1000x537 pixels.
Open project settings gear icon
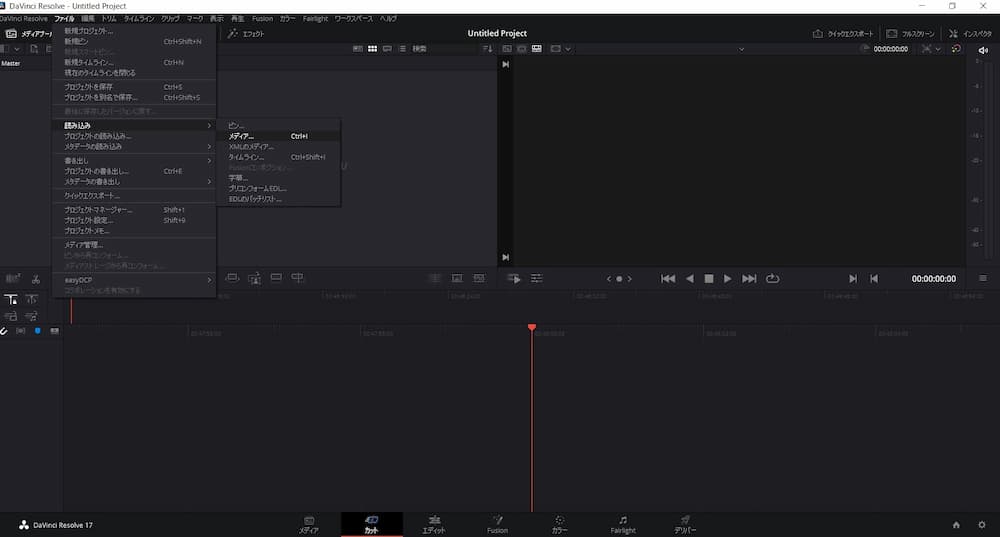[982, 525]
